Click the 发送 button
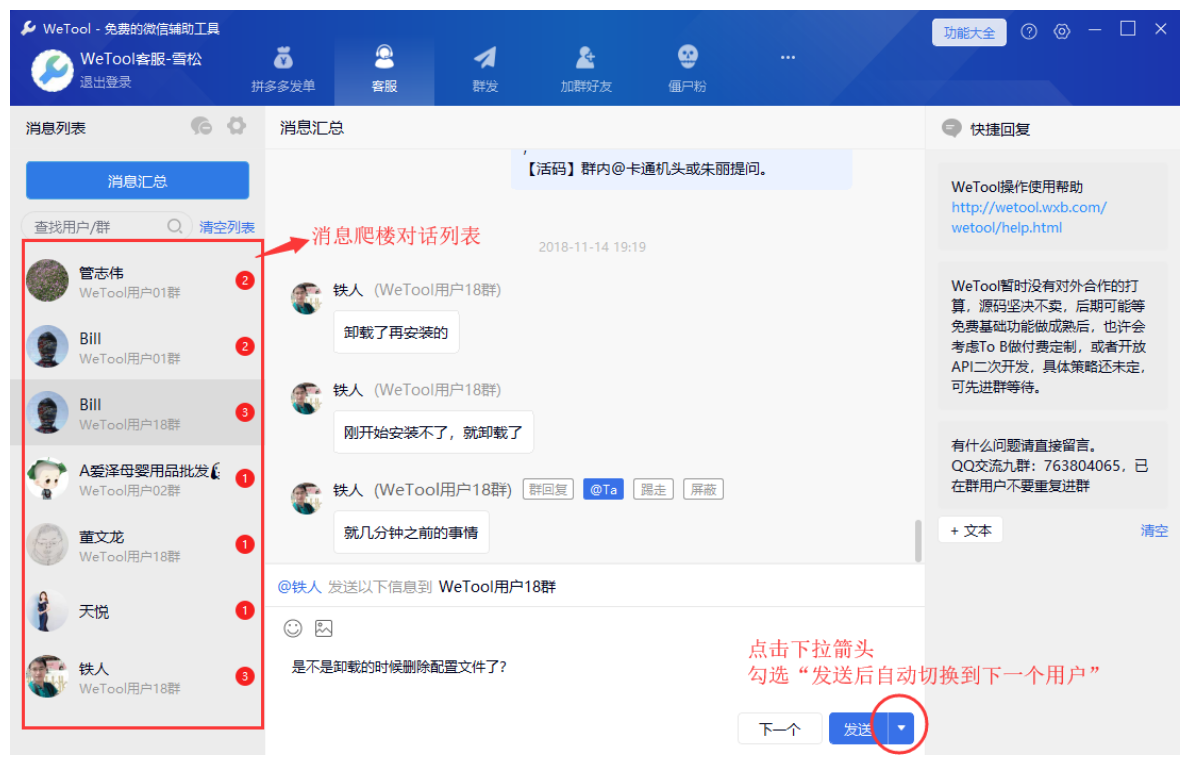The height and width of the screenshot is (759, 1204). point(858,729)
